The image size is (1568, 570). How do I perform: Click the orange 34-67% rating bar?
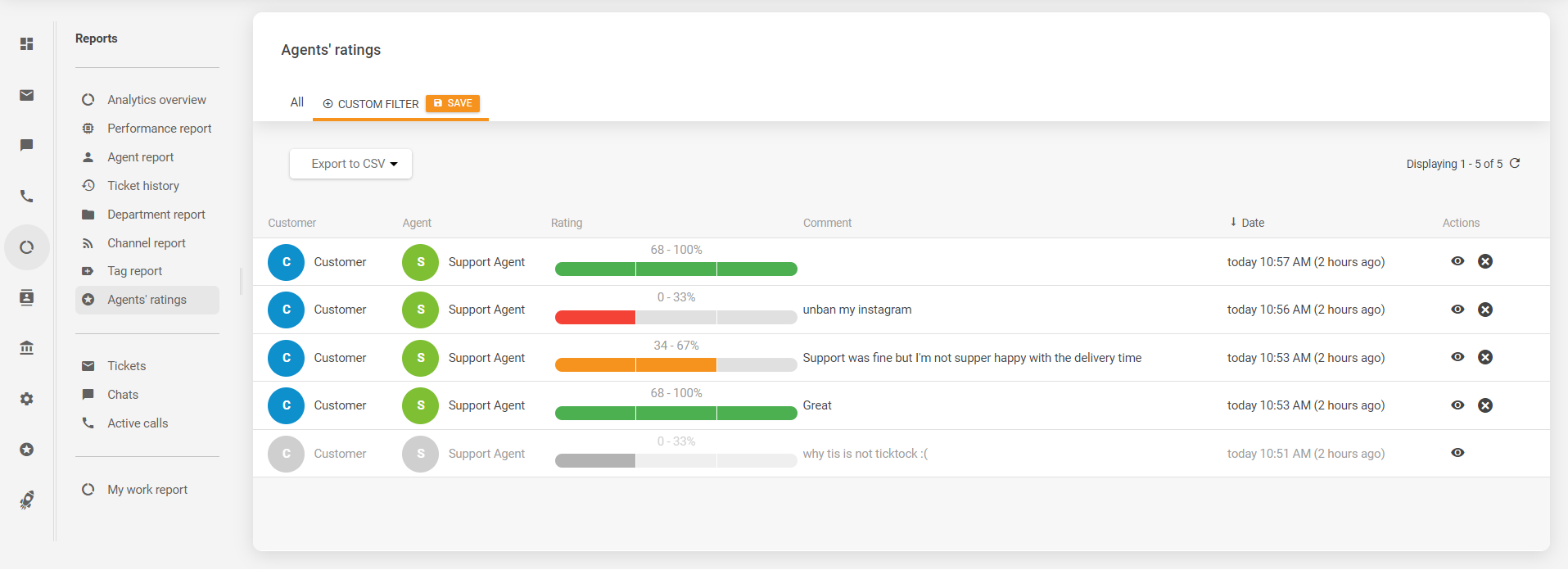tap(635, 365)
